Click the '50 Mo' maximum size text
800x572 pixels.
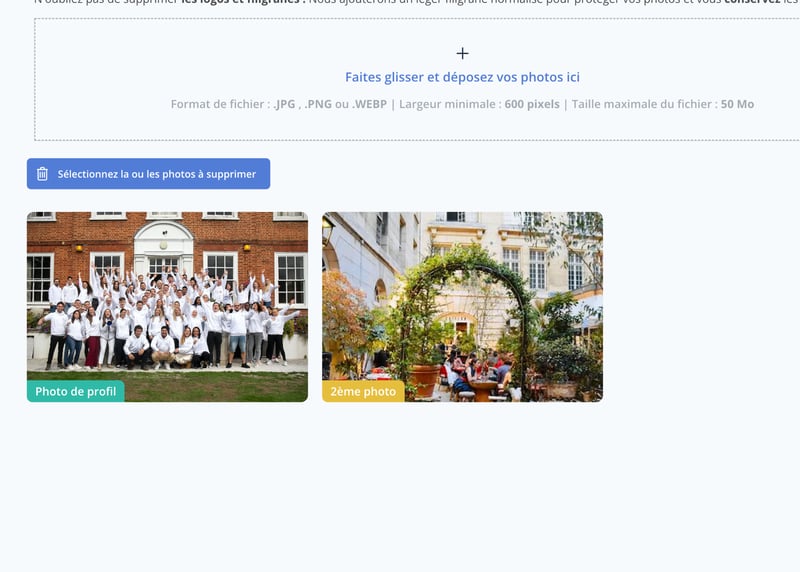(x=737, y=104)
